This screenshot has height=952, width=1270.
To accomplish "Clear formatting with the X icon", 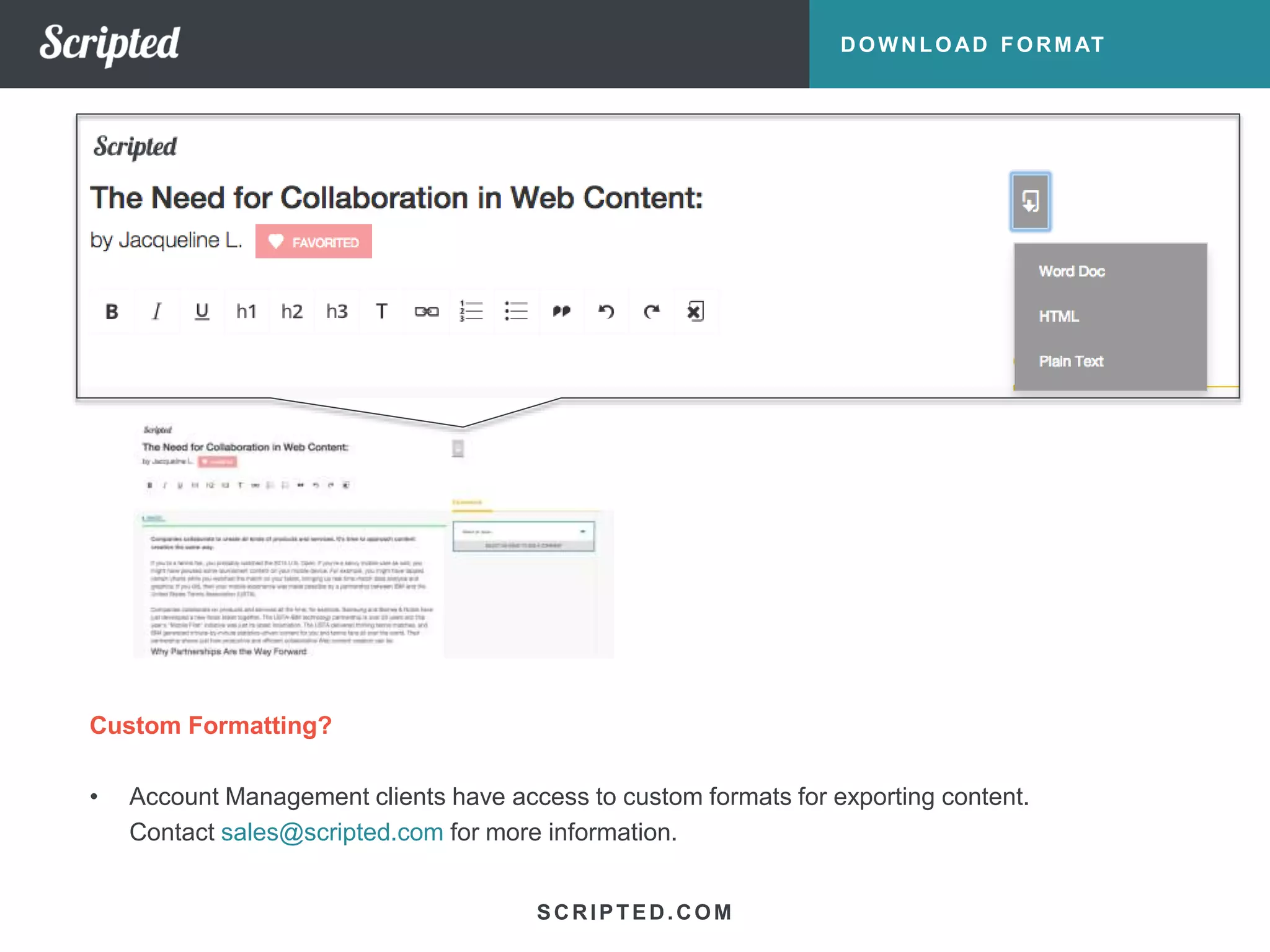I will (696, 311).
